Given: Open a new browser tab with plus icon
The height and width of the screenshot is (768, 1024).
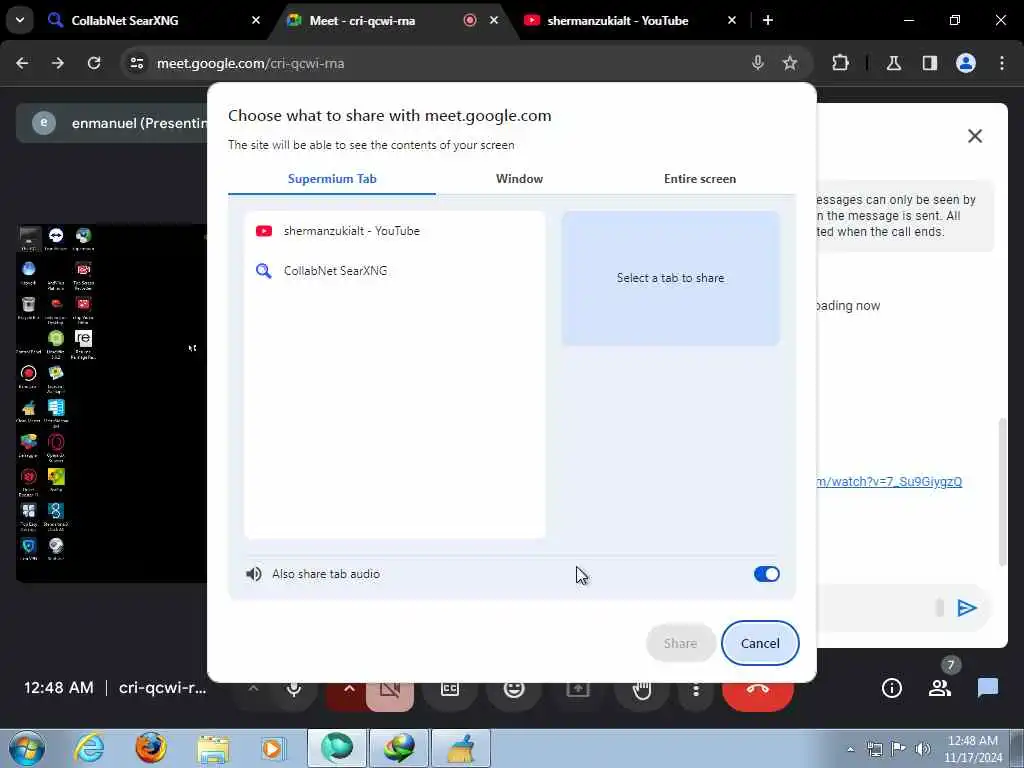Looking at the screenshot, I should 768,20.
